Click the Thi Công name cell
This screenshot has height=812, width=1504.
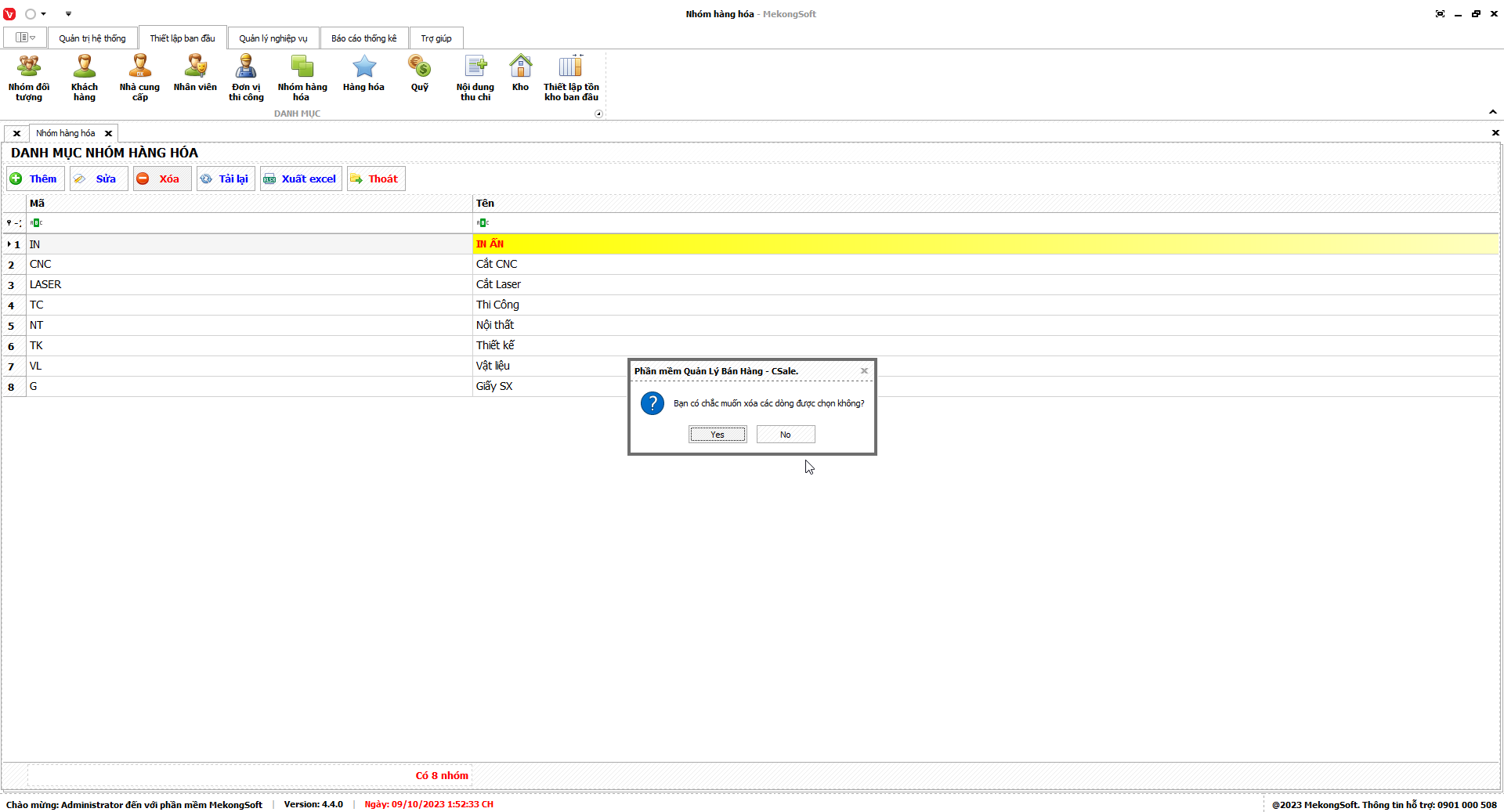[985, 305]
